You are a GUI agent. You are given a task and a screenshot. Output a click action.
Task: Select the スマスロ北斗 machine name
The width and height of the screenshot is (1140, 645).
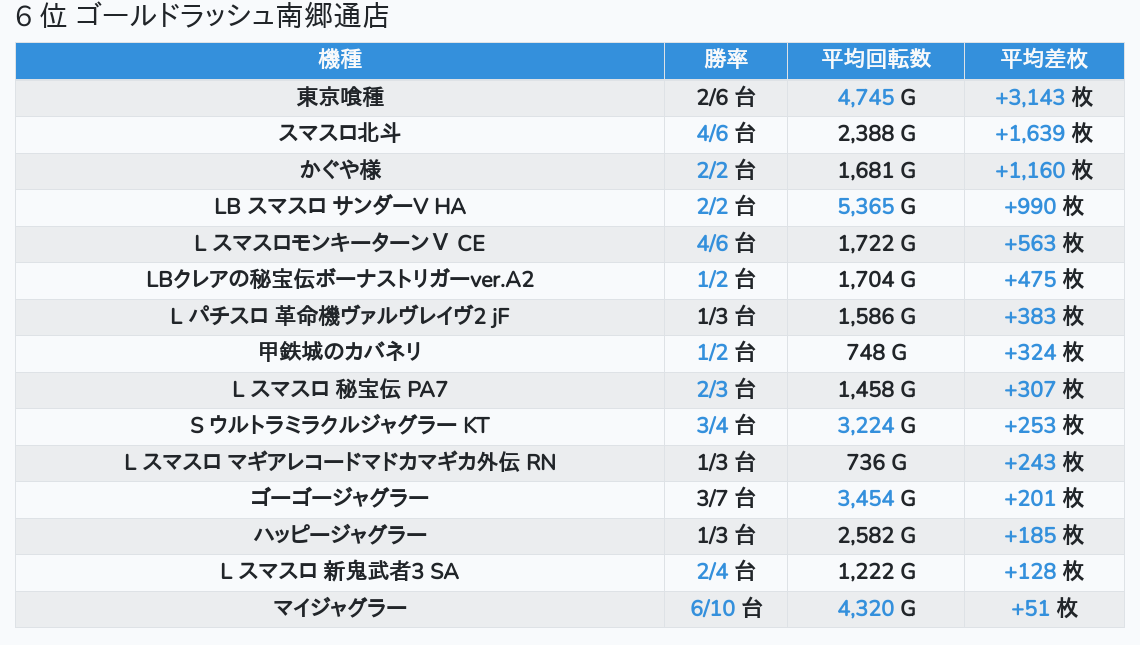click(340, 133)
